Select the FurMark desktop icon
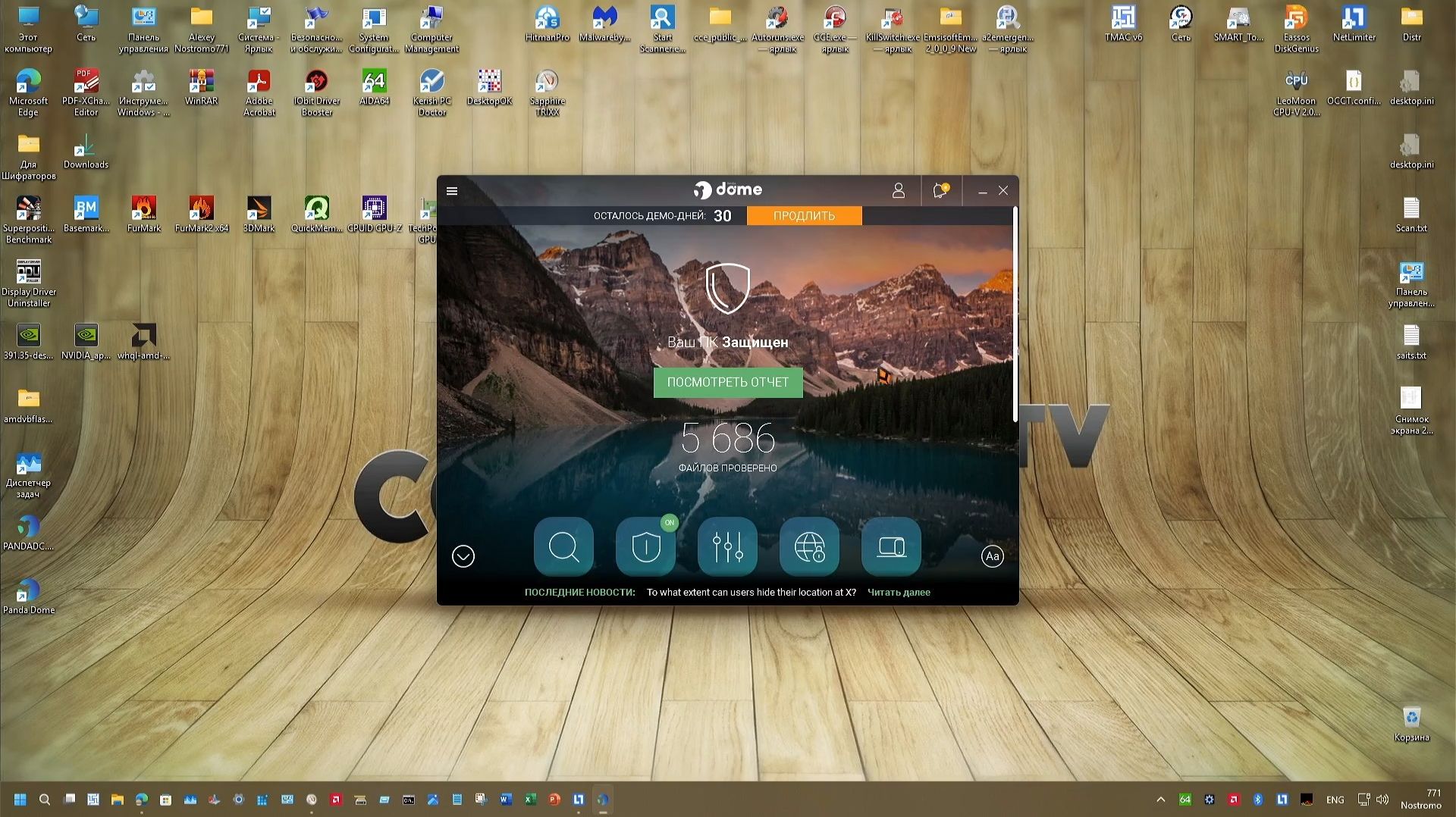The height and width of the screenshot is (817, 1456). coord(143,214)
